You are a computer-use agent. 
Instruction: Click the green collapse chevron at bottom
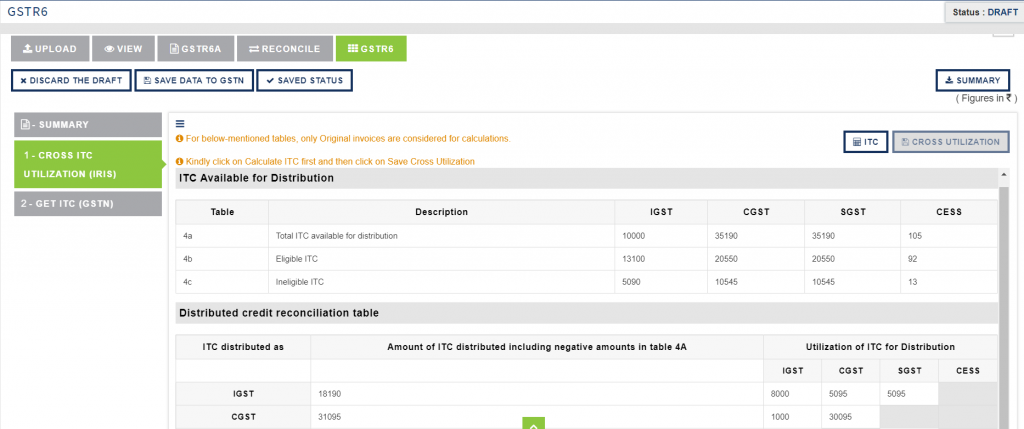coord(534,423)
